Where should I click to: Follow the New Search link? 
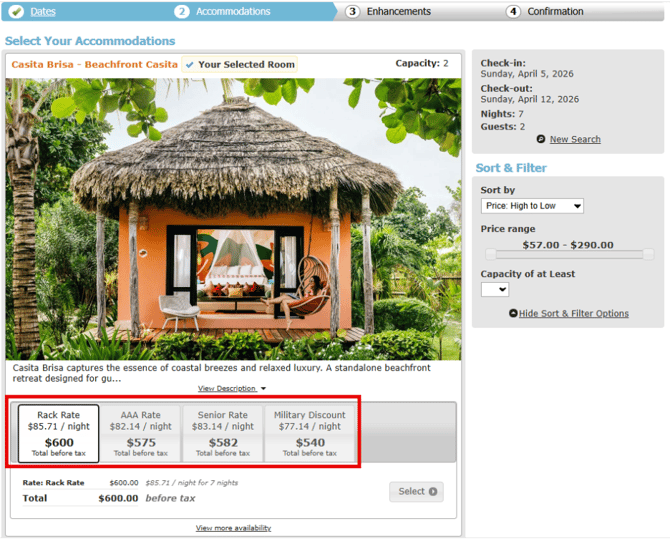pyautogui.click(x=575, y=140)
